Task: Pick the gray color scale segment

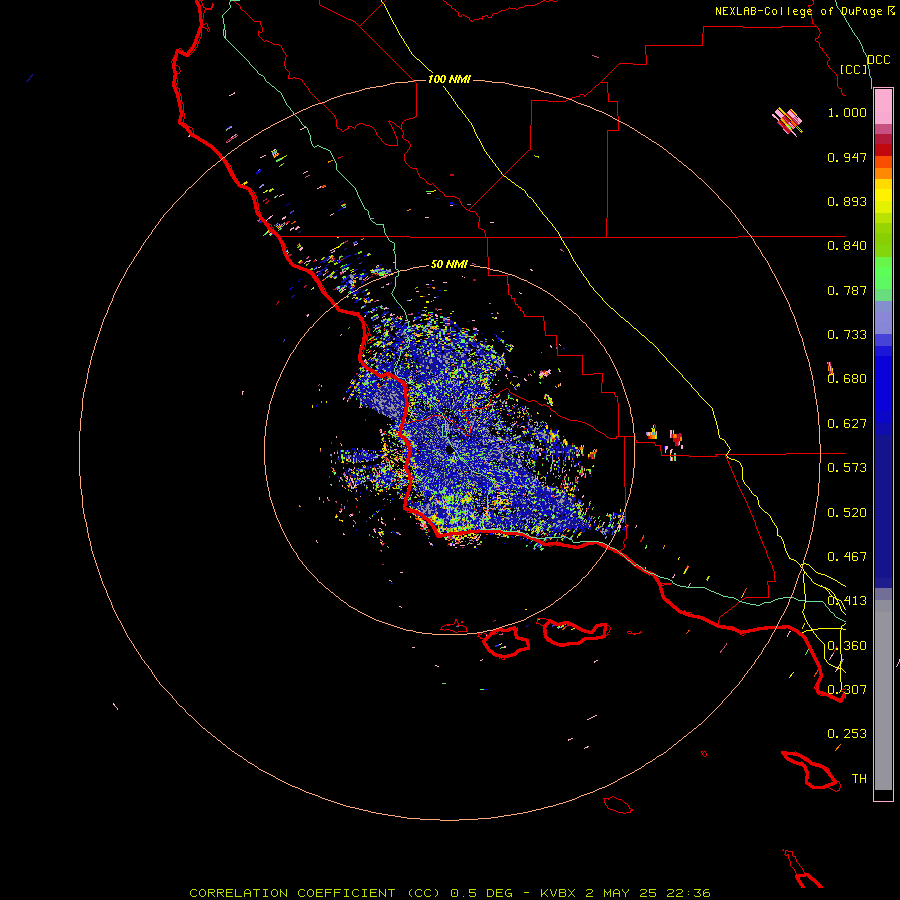Action: pyautogui.click(x=883, y=695)
